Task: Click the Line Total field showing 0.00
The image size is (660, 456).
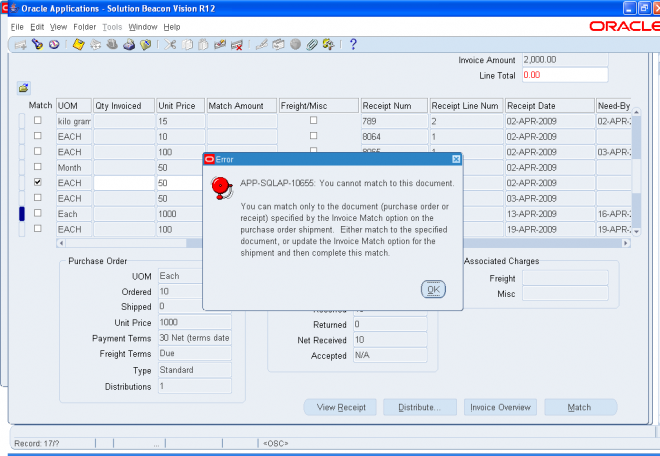Action: pyautogui.click(x=565, y=75)
